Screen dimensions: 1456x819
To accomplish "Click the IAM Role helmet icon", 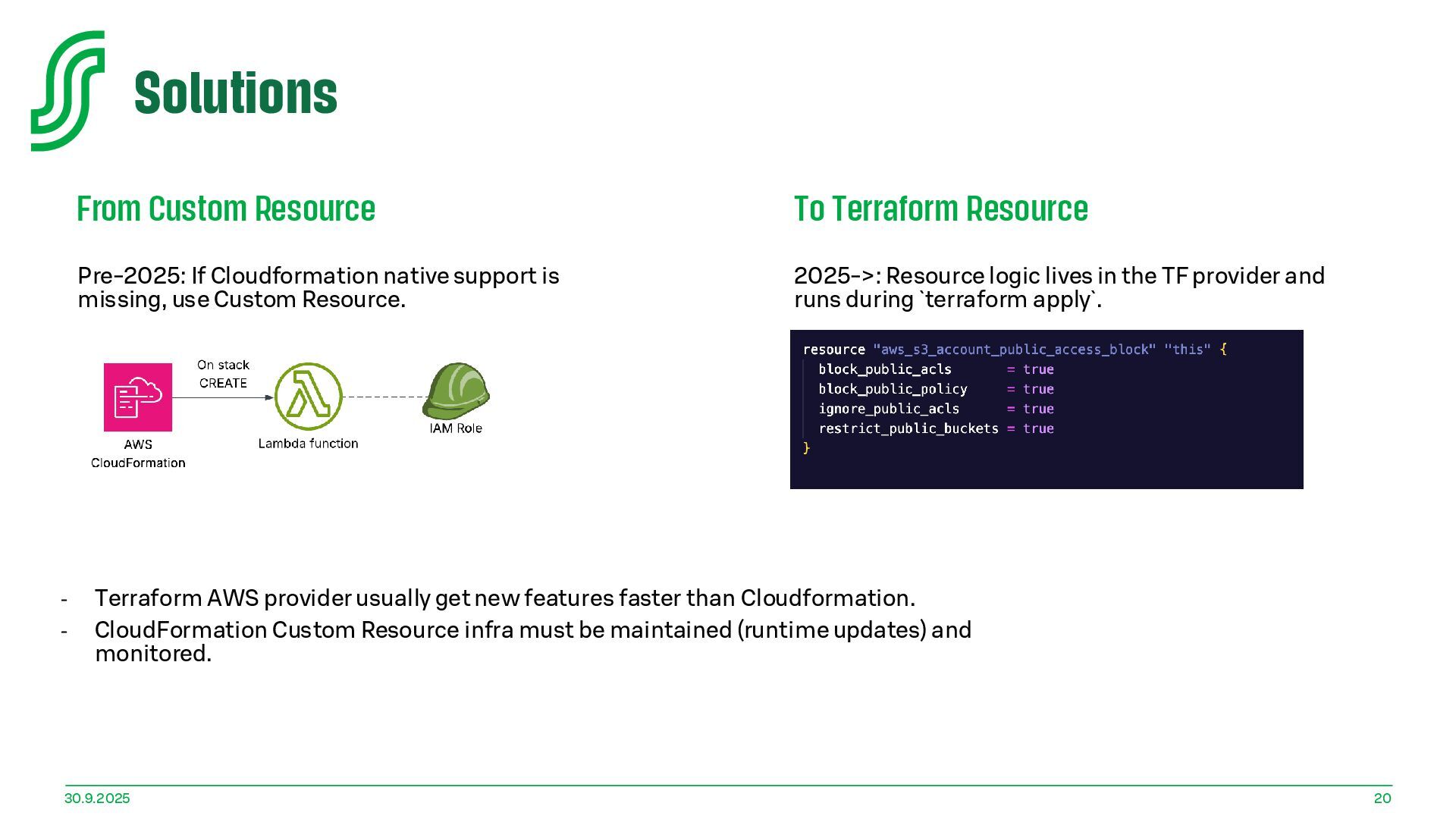I will [456, 391].
